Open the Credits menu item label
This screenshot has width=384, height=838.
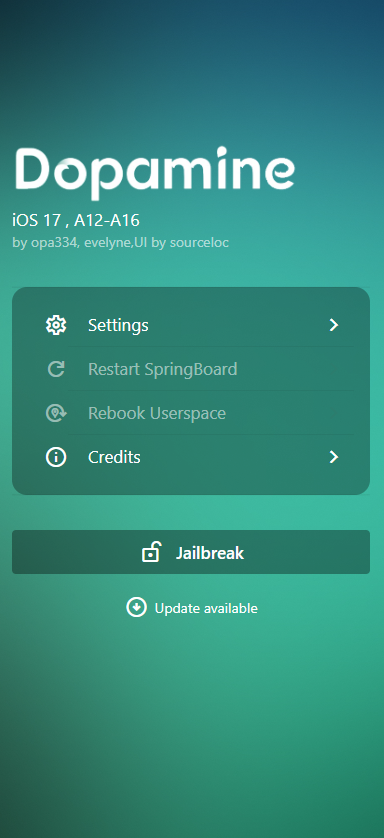click(x=114, y=457)
